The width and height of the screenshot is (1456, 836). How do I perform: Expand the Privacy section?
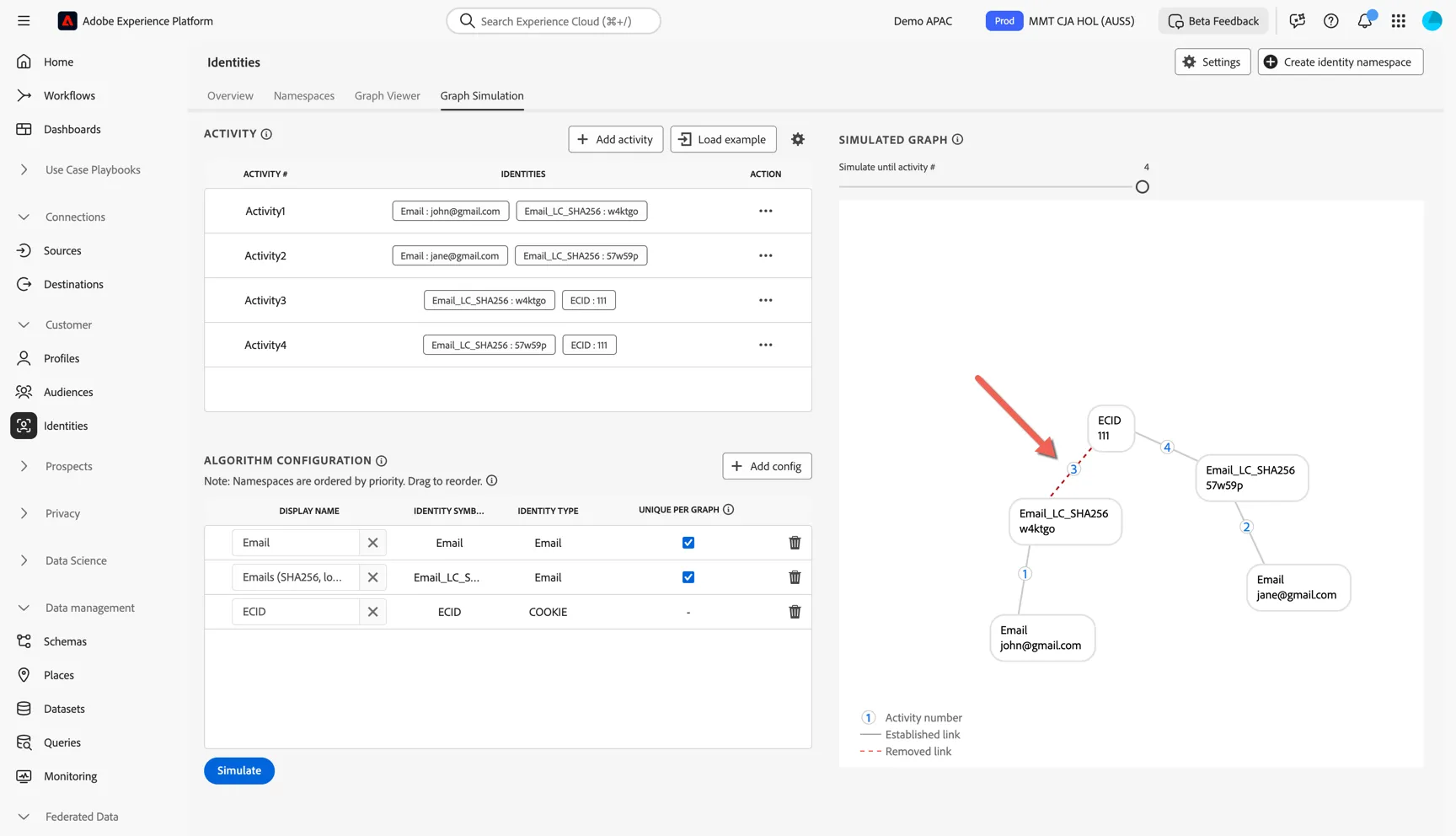(x=24, y=513)
